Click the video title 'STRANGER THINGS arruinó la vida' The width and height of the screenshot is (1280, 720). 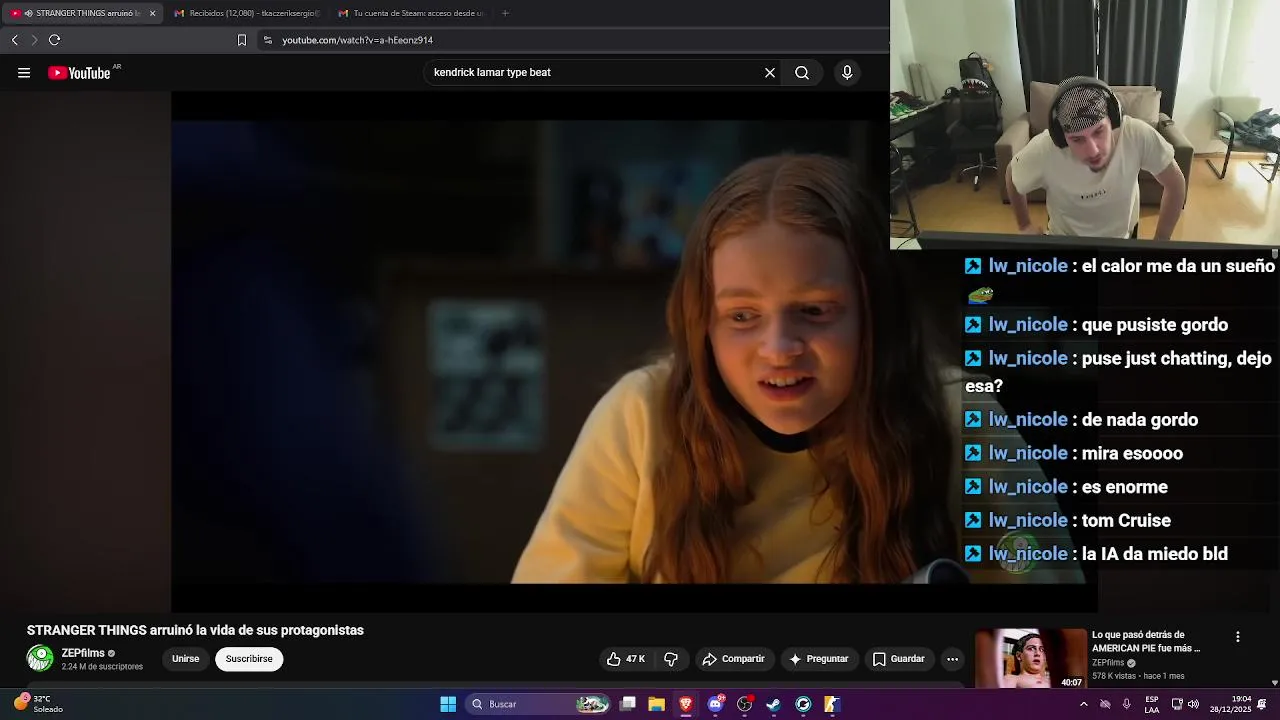click(x=195, y=631)
